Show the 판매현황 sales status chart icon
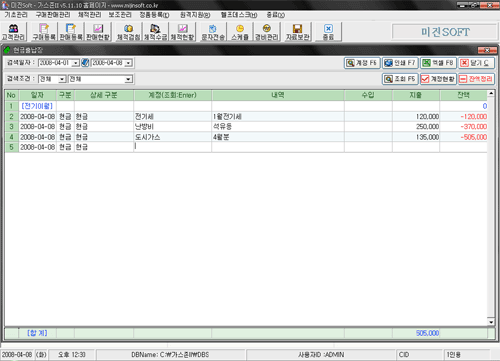 click(98, 32)
